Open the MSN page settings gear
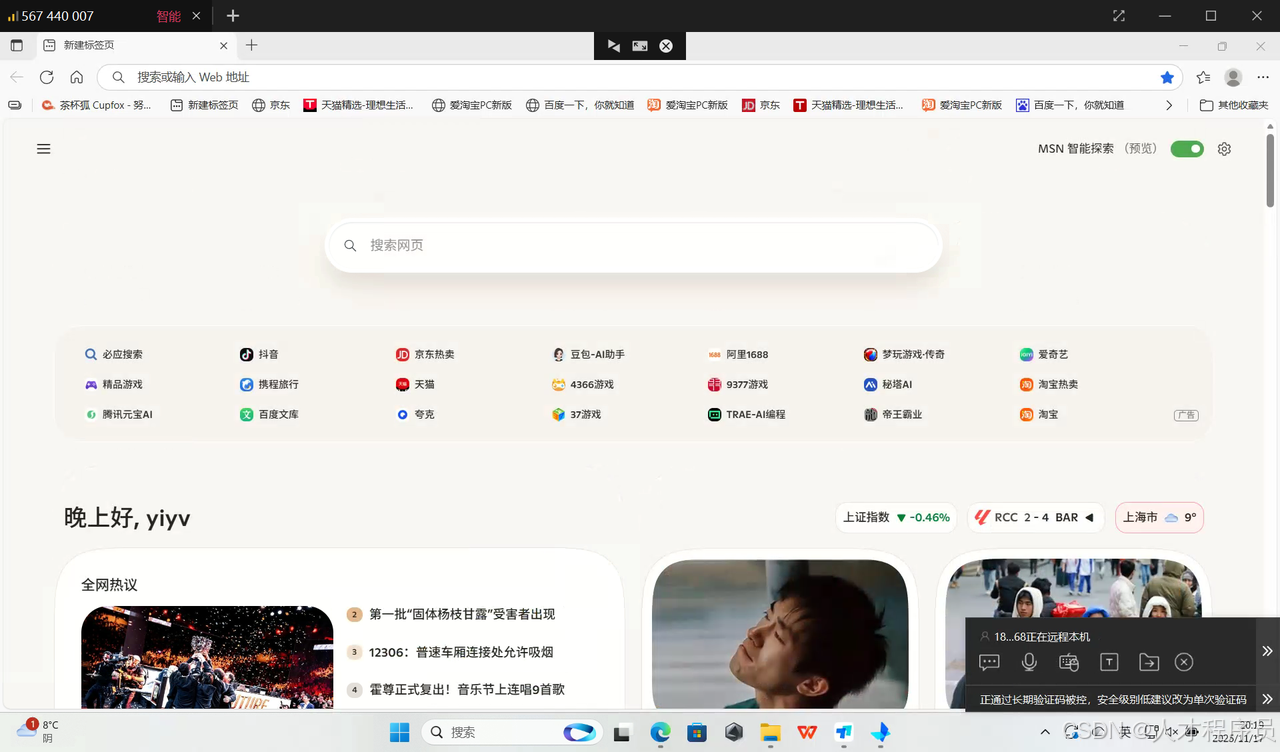This screenshot has height=752, width=1280. coord(1224,148)
